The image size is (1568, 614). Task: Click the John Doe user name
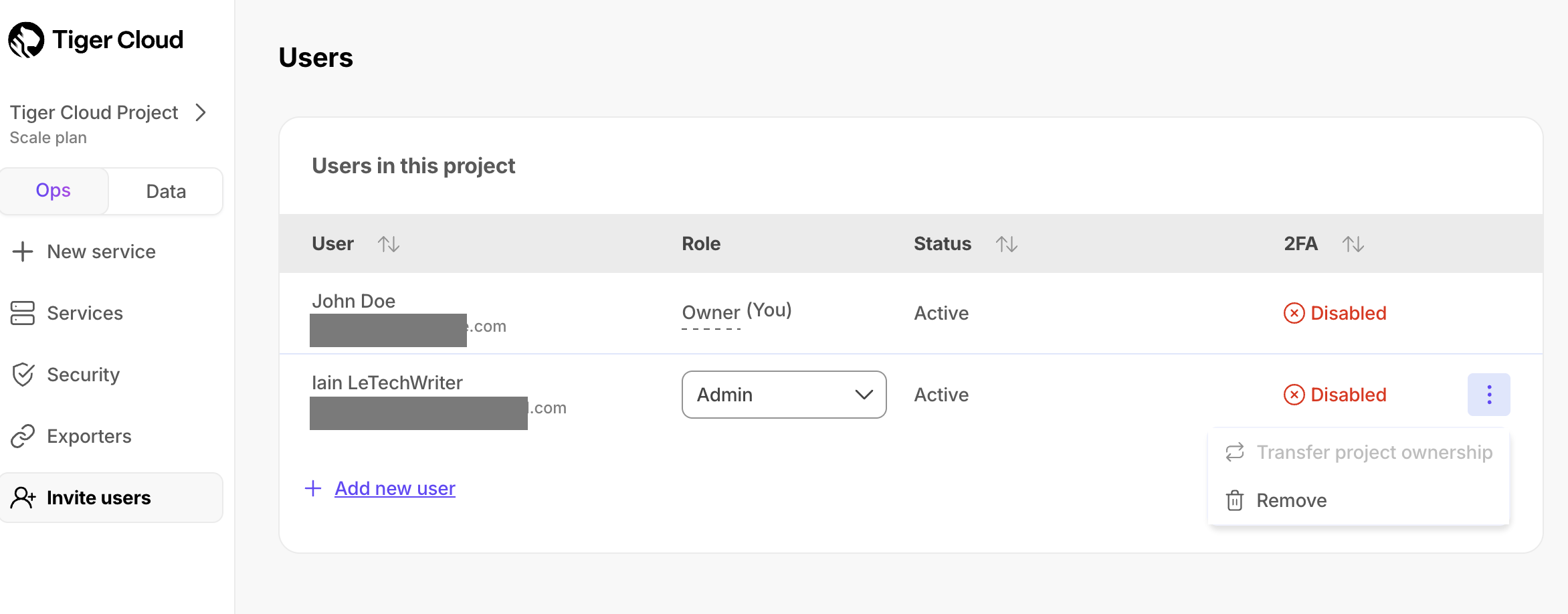[353, 301]
